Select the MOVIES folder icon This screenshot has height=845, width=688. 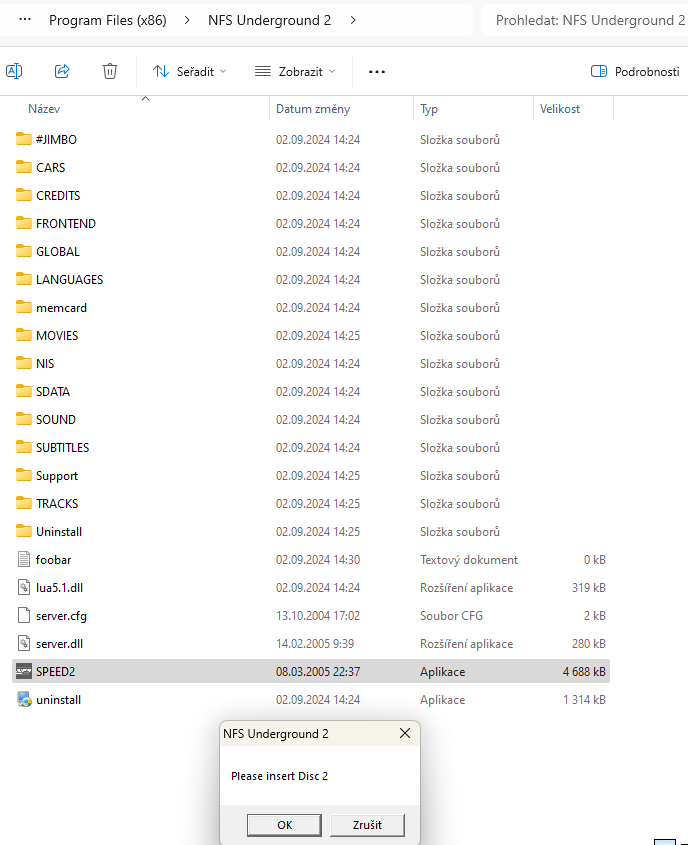(24, 335)
